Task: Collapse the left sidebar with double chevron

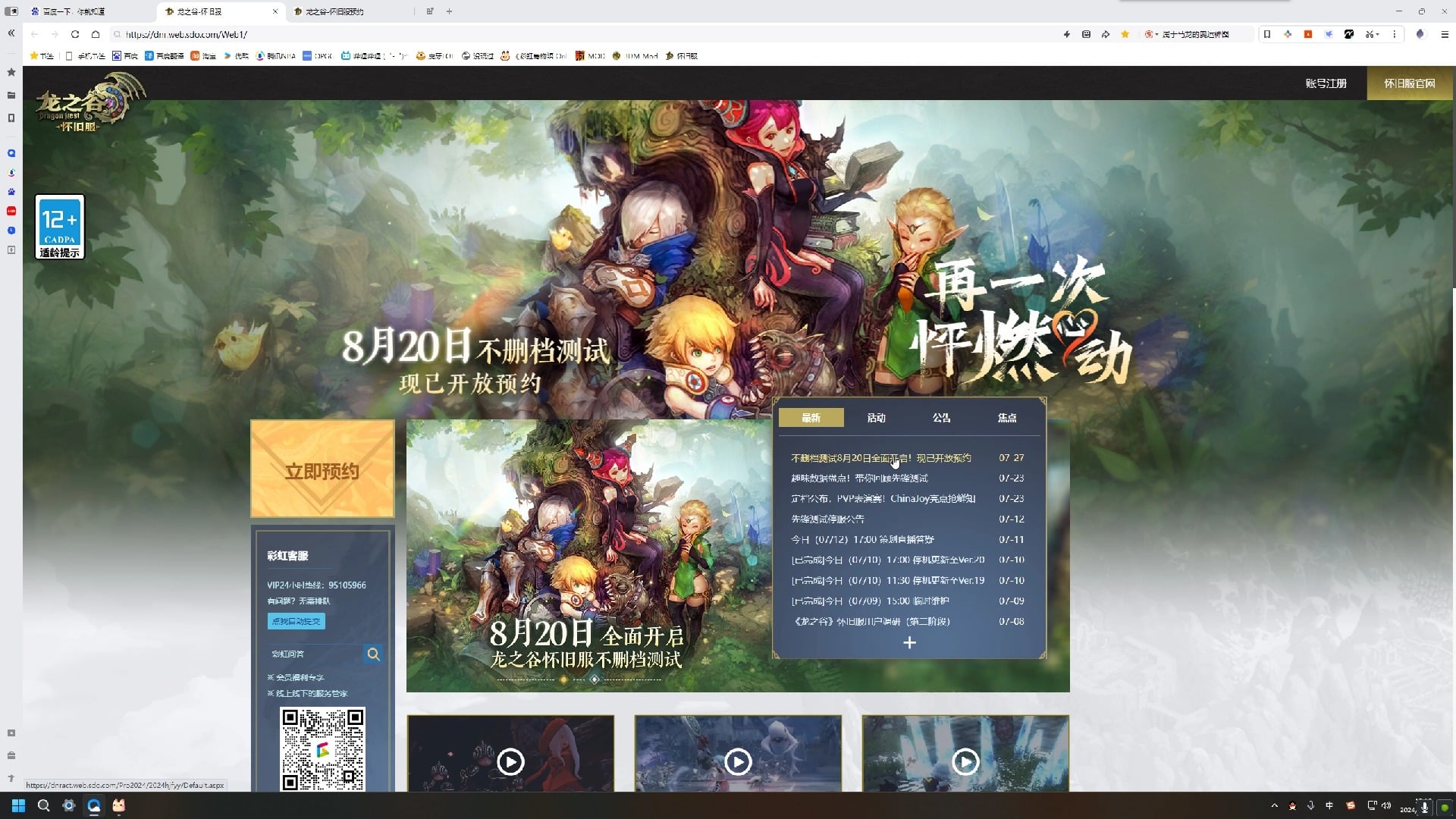Action: (x=11, y=33)
